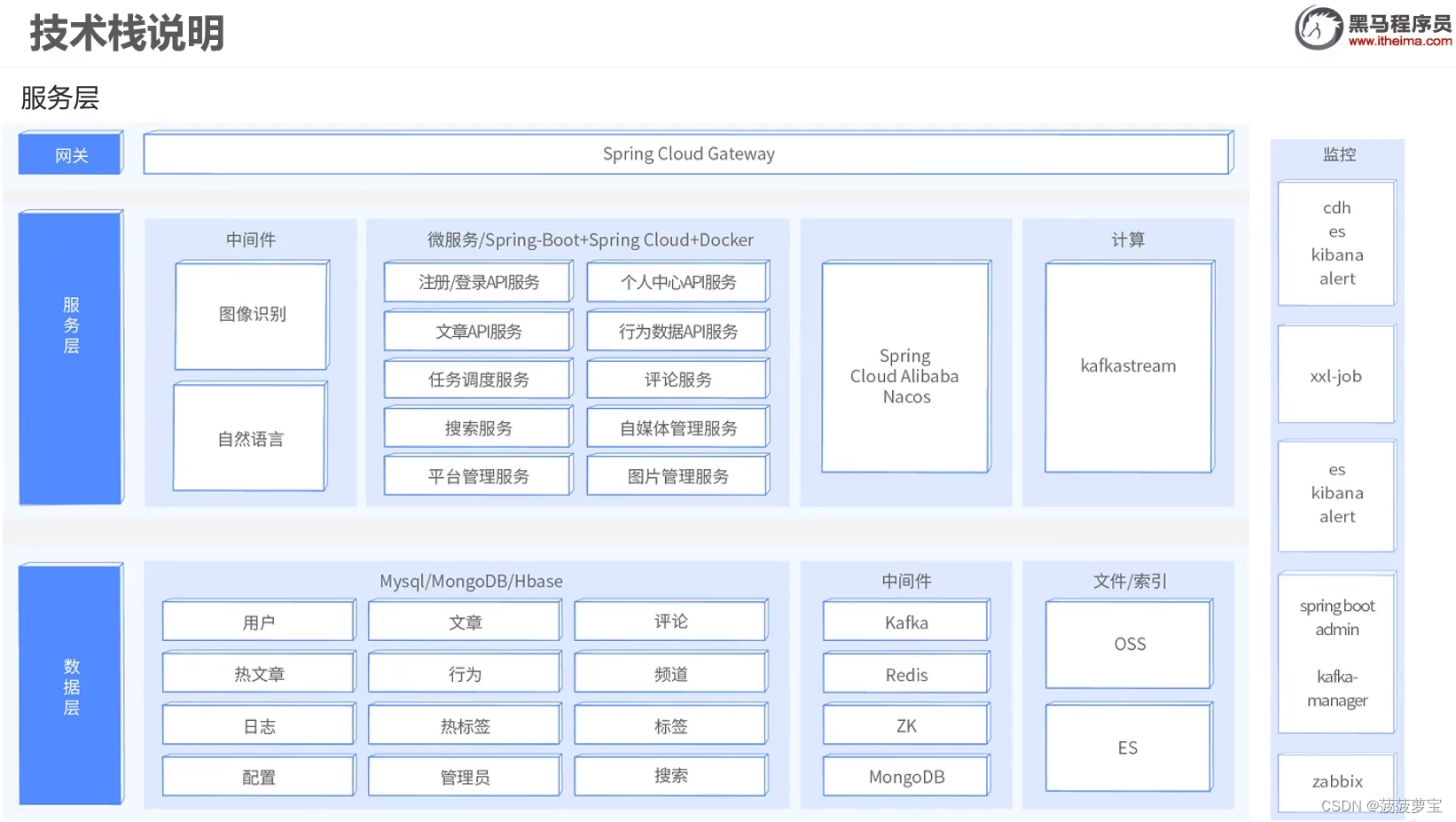Viewport: 1456px width, 822px height.
Task: Select the 评论服务 box
Action: click(678, 379)
